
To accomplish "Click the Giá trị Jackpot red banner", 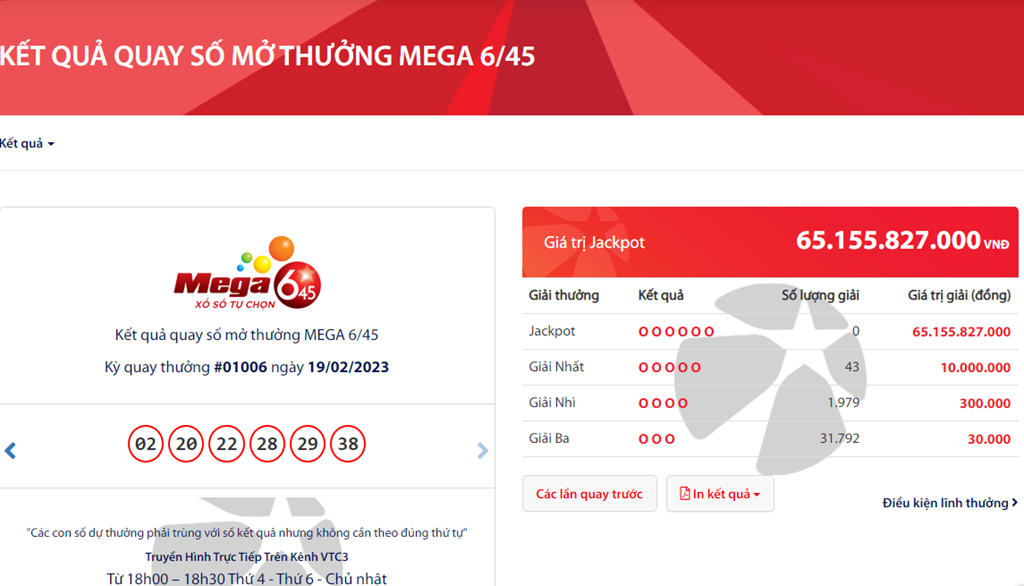I will pos(770,242).
